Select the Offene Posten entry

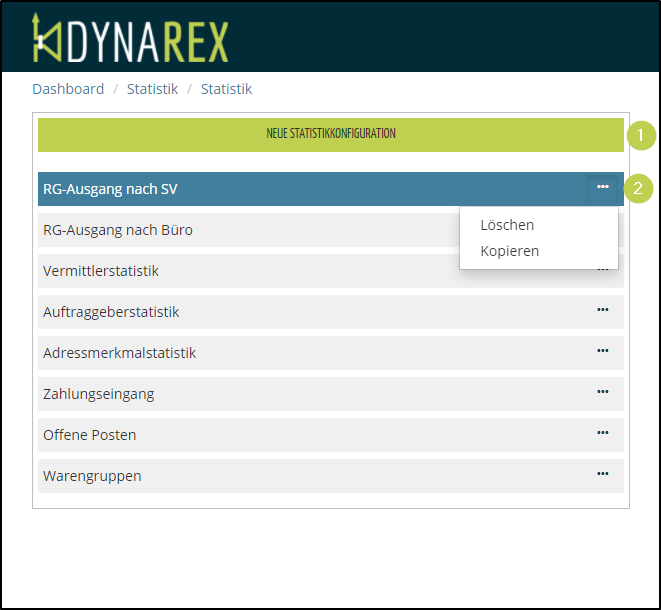tap(89, 435)
